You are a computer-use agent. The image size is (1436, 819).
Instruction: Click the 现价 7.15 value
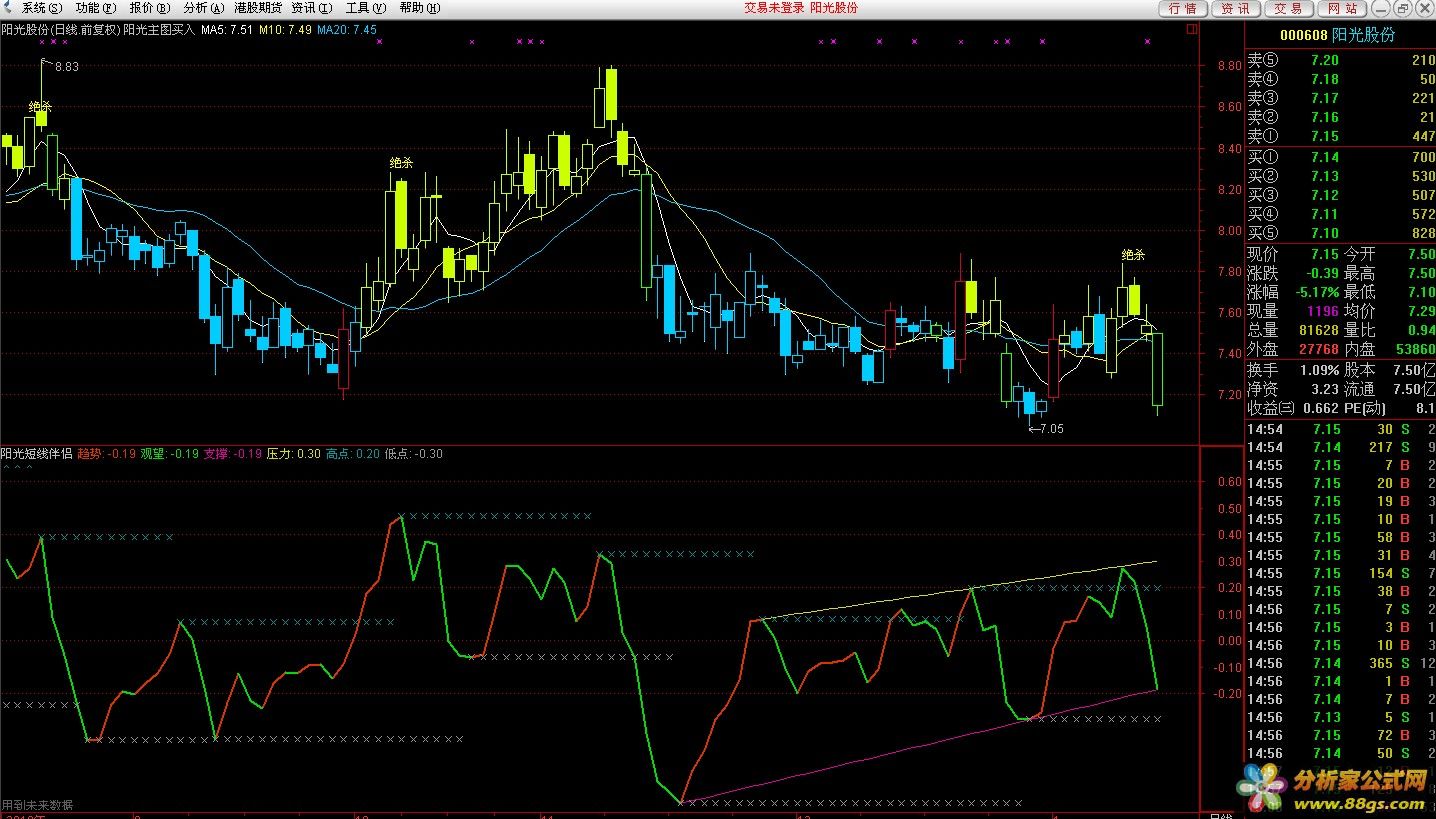click(1324, 255)
